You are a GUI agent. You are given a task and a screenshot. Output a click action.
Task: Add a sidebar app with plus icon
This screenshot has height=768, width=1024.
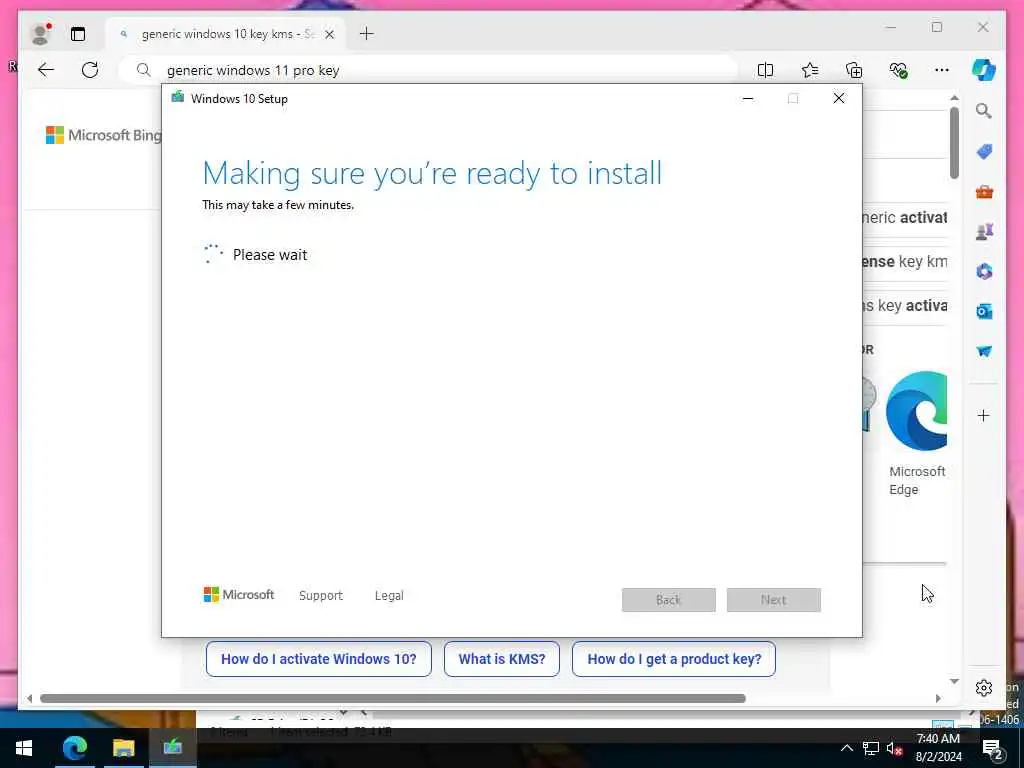[984, 415]
